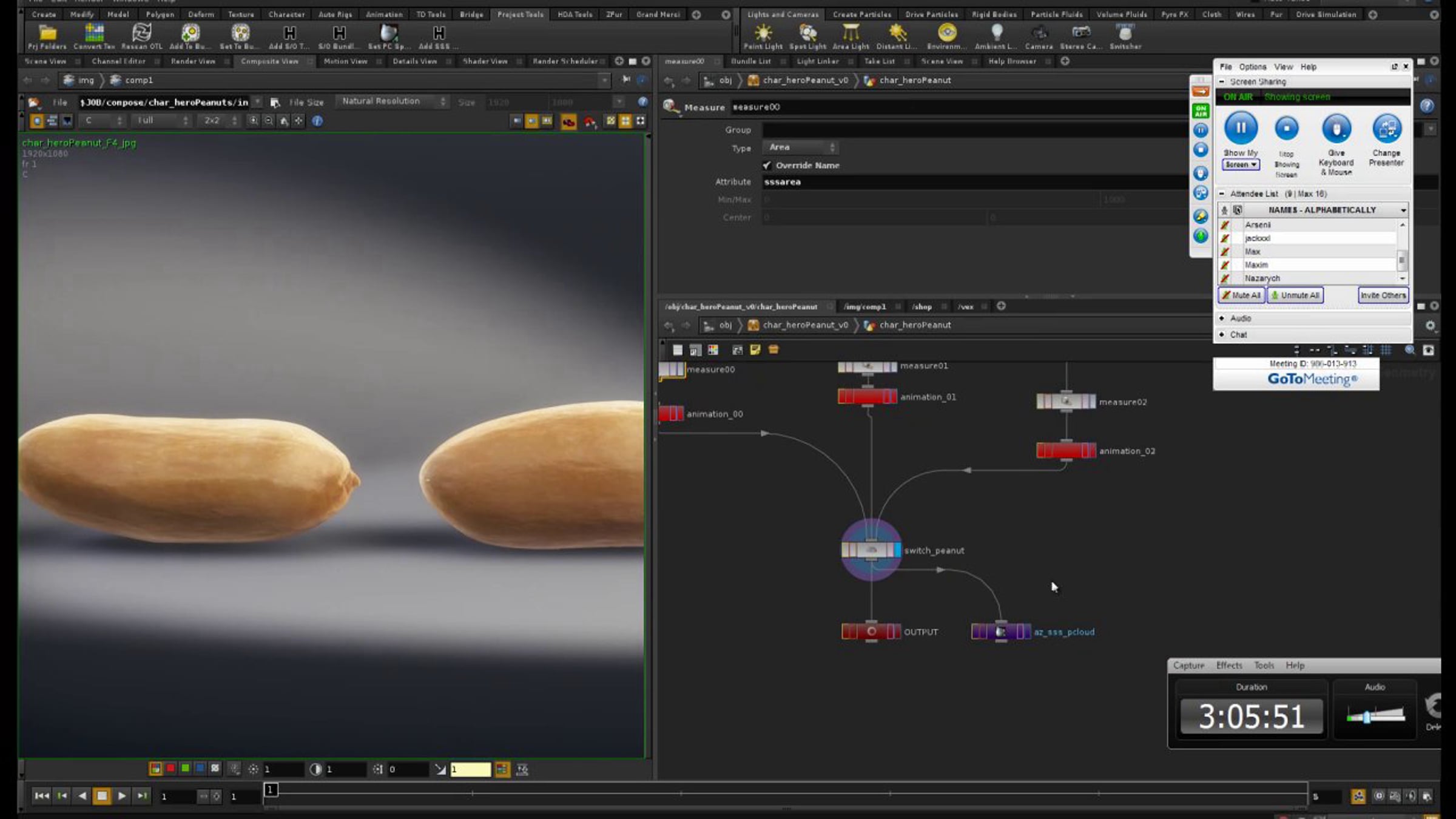This screenshot has width=1456, height=819.
Task: Expand the Audio section in GoToMeeting
Action: click(1222, 318)
